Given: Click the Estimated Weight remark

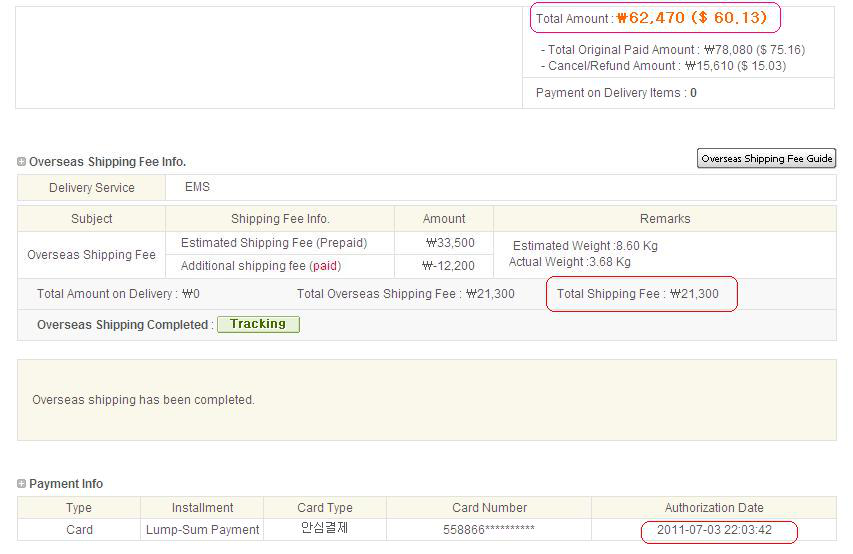Looking at the screenshot, I should click(585, 246).
